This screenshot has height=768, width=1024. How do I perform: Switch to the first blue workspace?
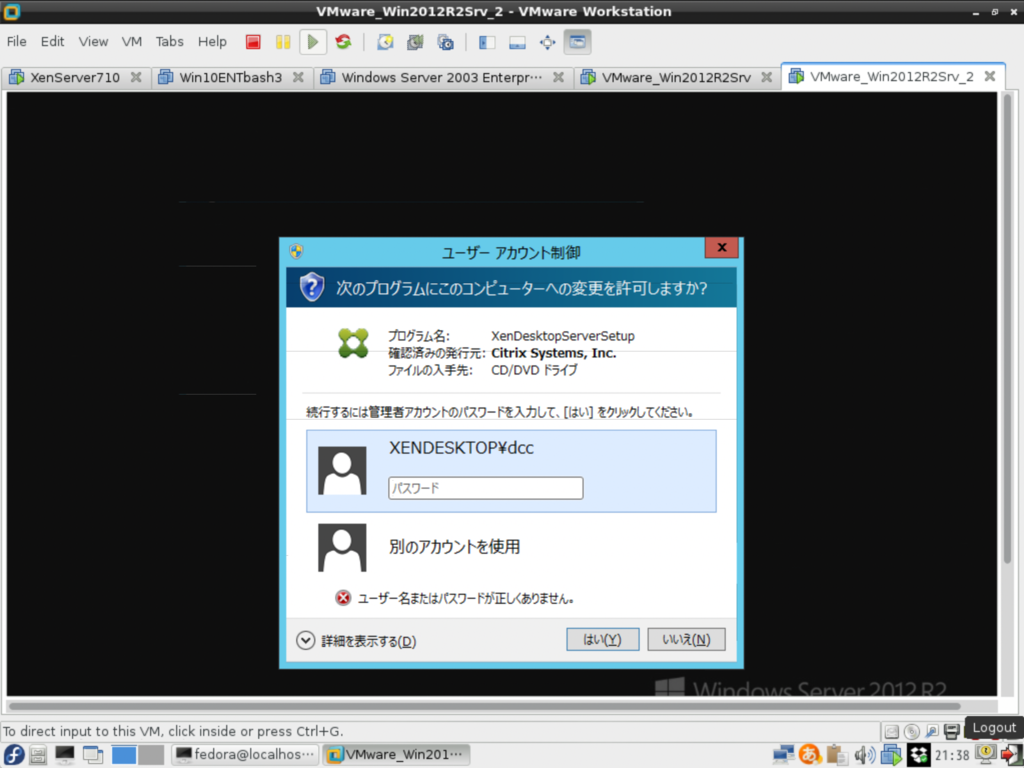pos(124,755)
